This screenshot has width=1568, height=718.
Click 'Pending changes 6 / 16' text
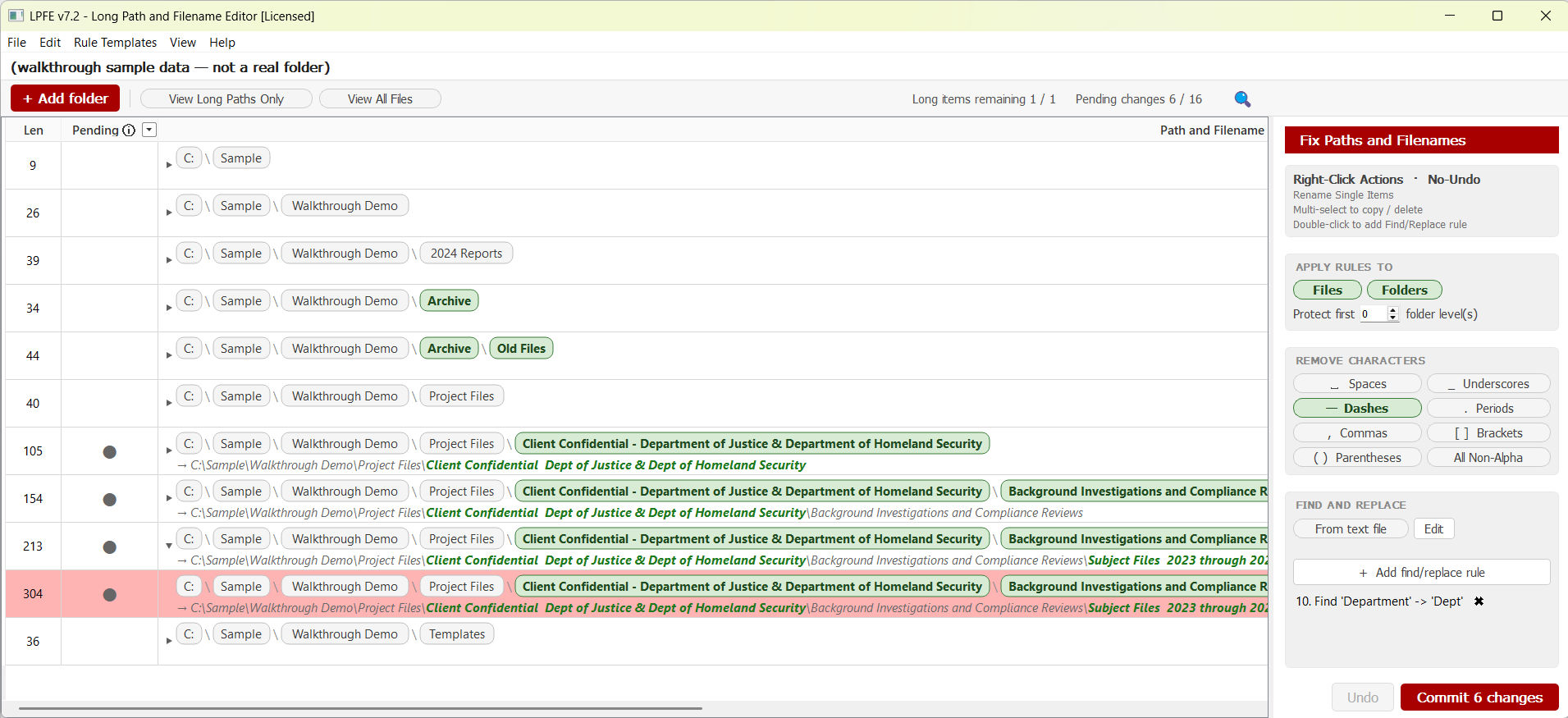click(1138, 99)
